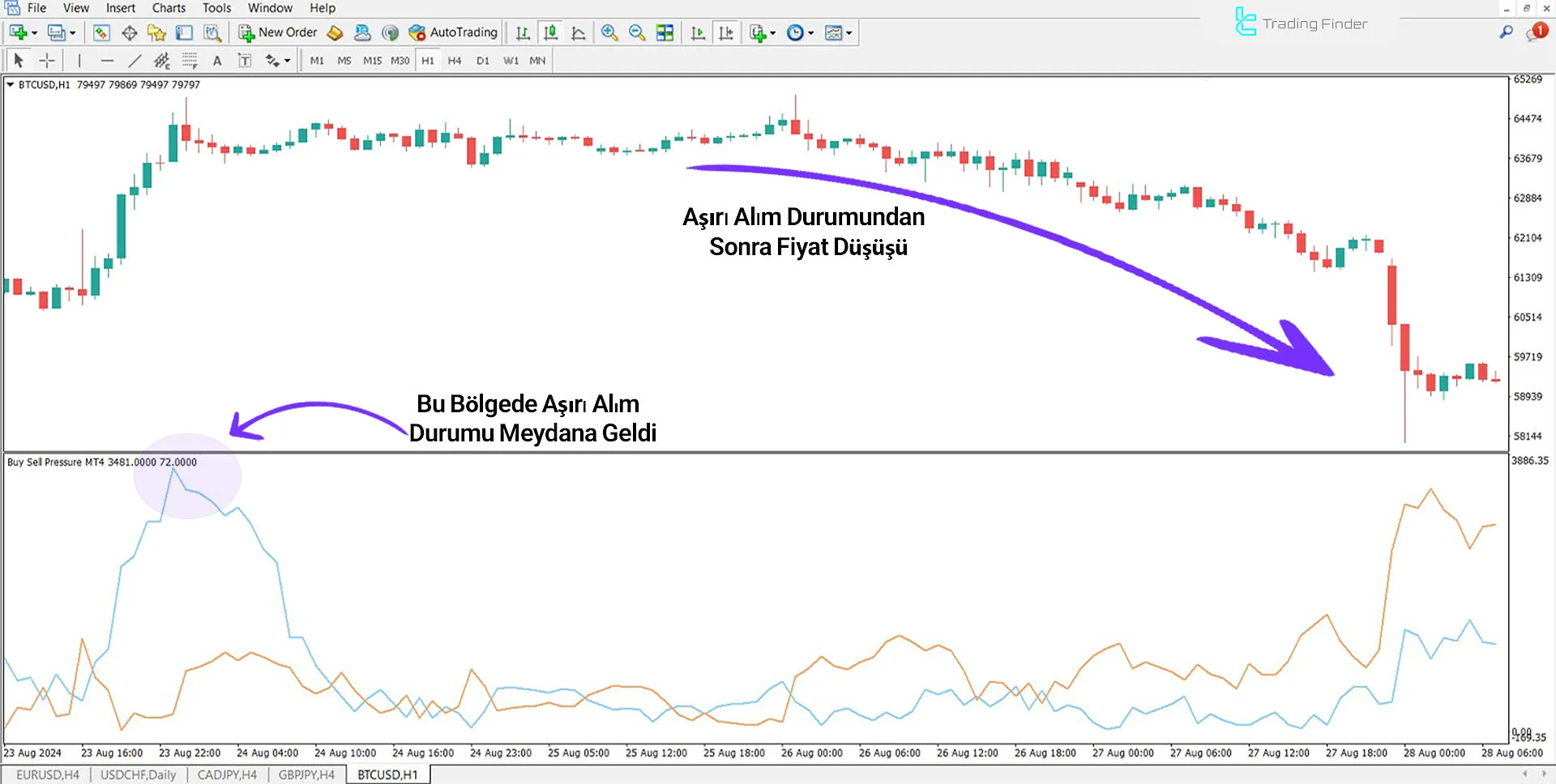Expand the new chart dropdown arrow

[x=34, y=33]
